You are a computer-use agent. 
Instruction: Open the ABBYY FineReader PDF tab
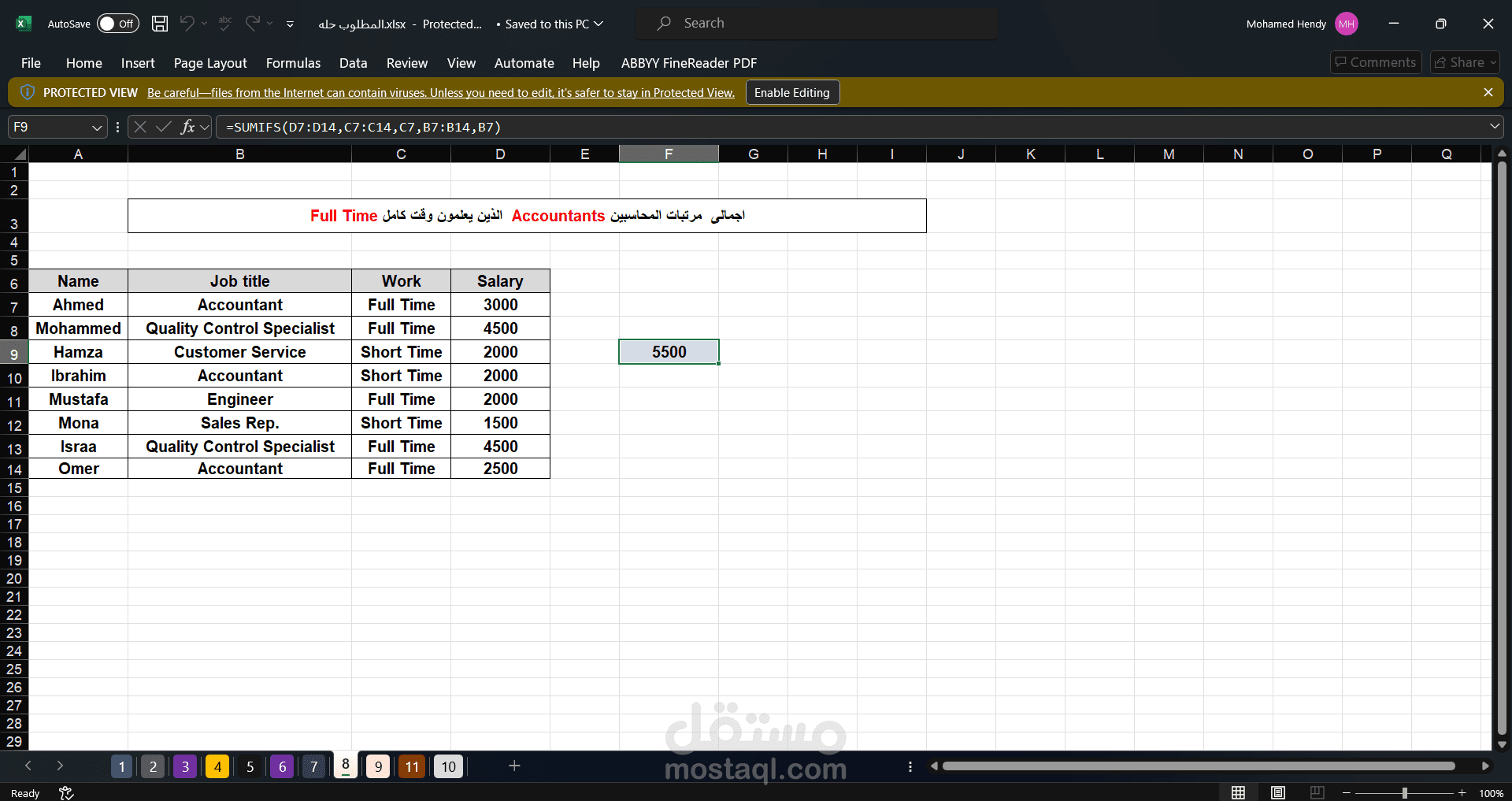coord(688,63)
